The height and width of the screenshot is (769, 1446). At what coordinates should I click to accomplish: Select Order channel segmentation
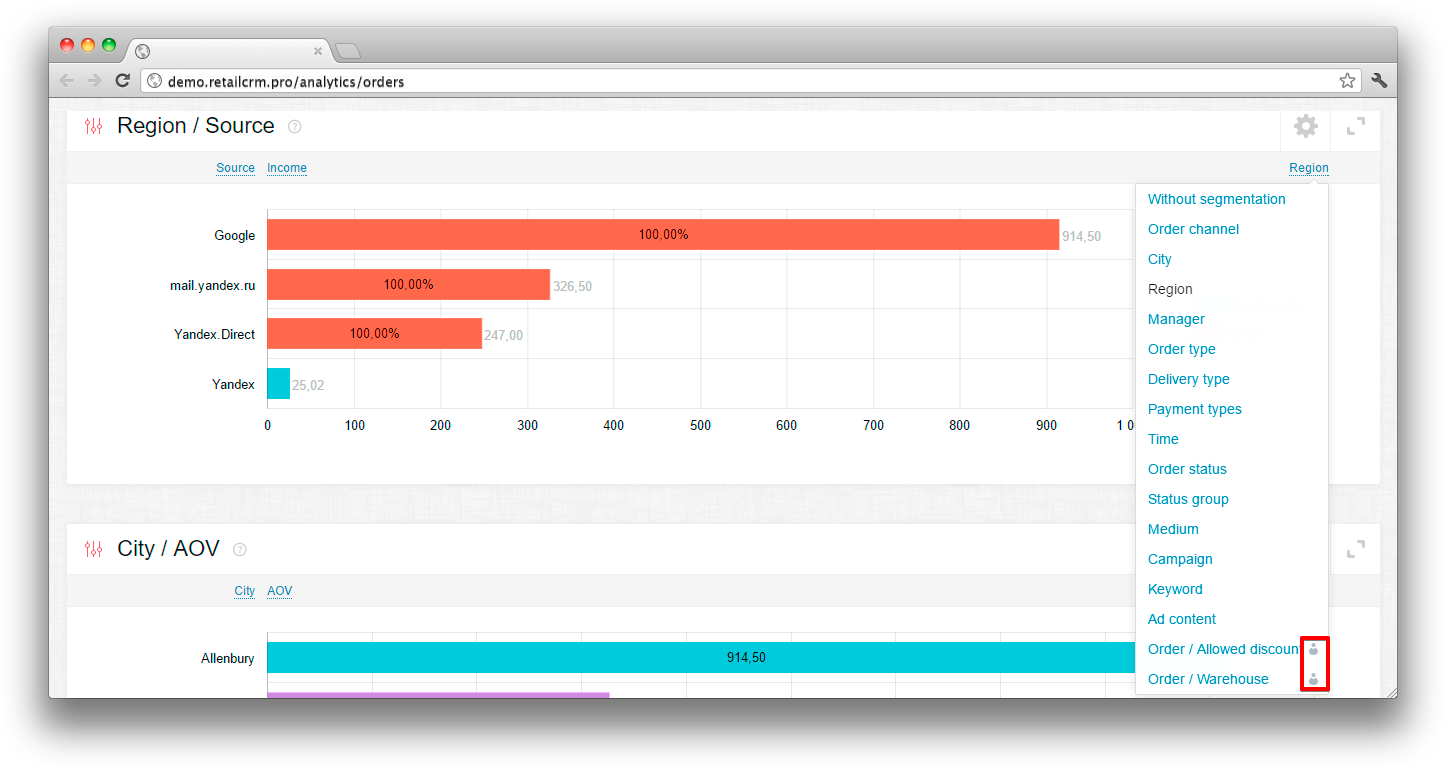pyautogui.click(x=1193, y=229)
